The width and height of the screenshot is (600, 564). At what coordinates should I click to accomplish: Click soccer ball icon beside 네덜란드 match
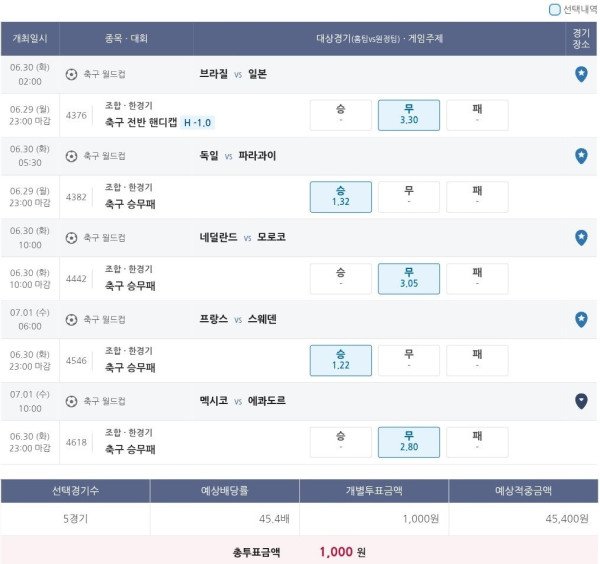click(71, 238)
